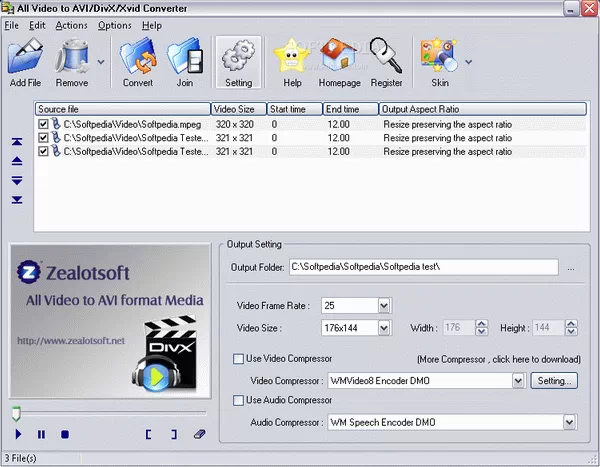Click the Join files icon

point(185,57)
